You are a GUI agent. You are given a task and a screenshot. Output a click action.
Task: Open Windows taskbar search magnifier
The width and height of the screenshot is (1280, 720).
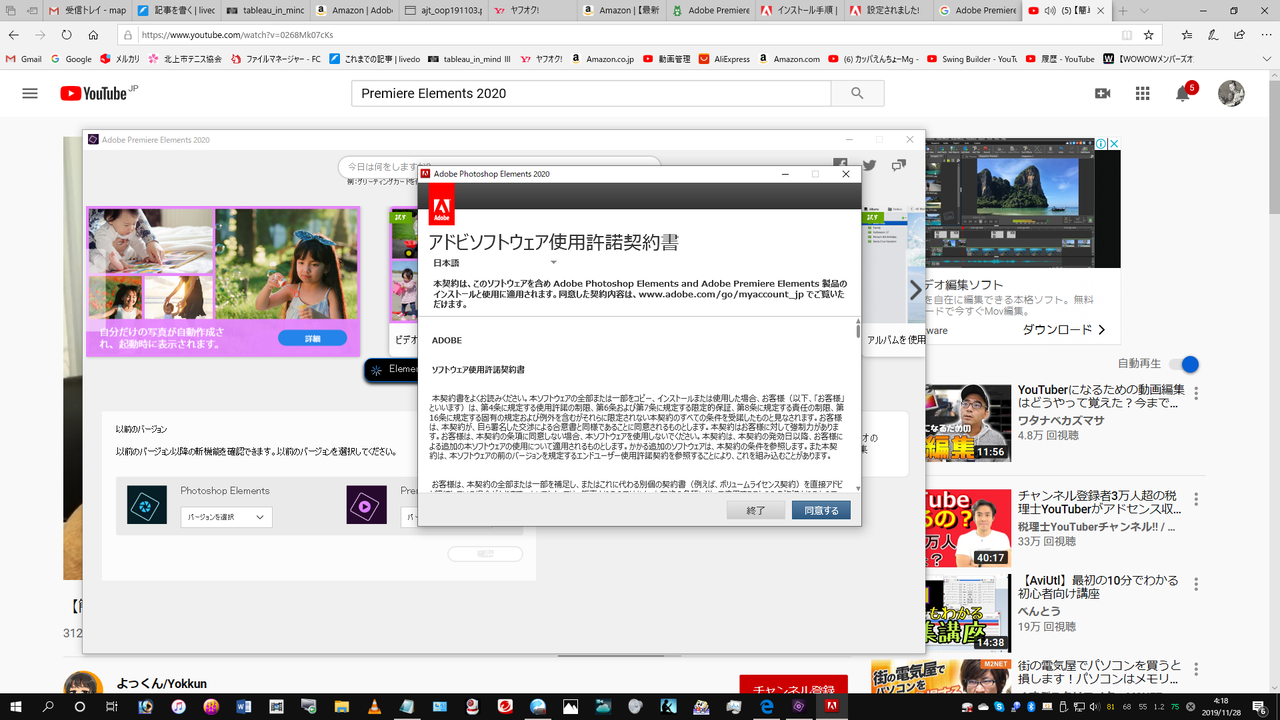(48, 707)
